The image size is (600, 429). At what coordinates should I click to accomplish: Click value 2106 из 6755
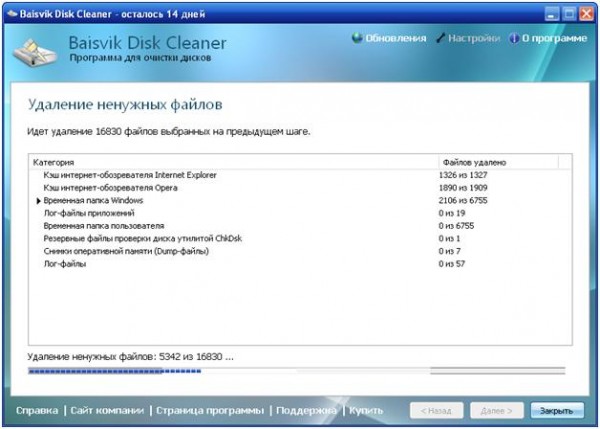point(463,201)
